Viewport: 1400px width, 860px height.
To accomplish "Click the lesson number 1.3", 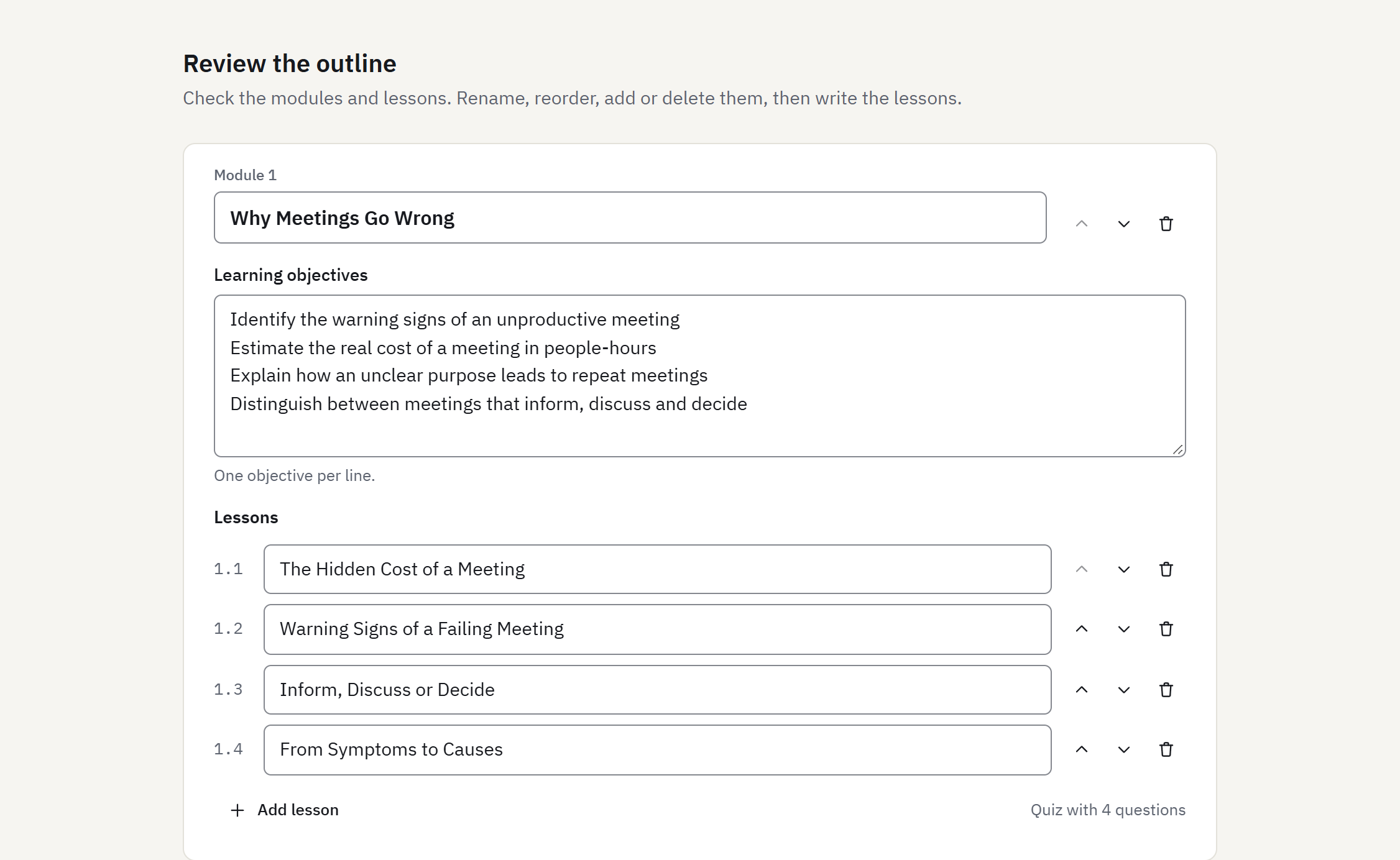I will click(x=228, y=690).
